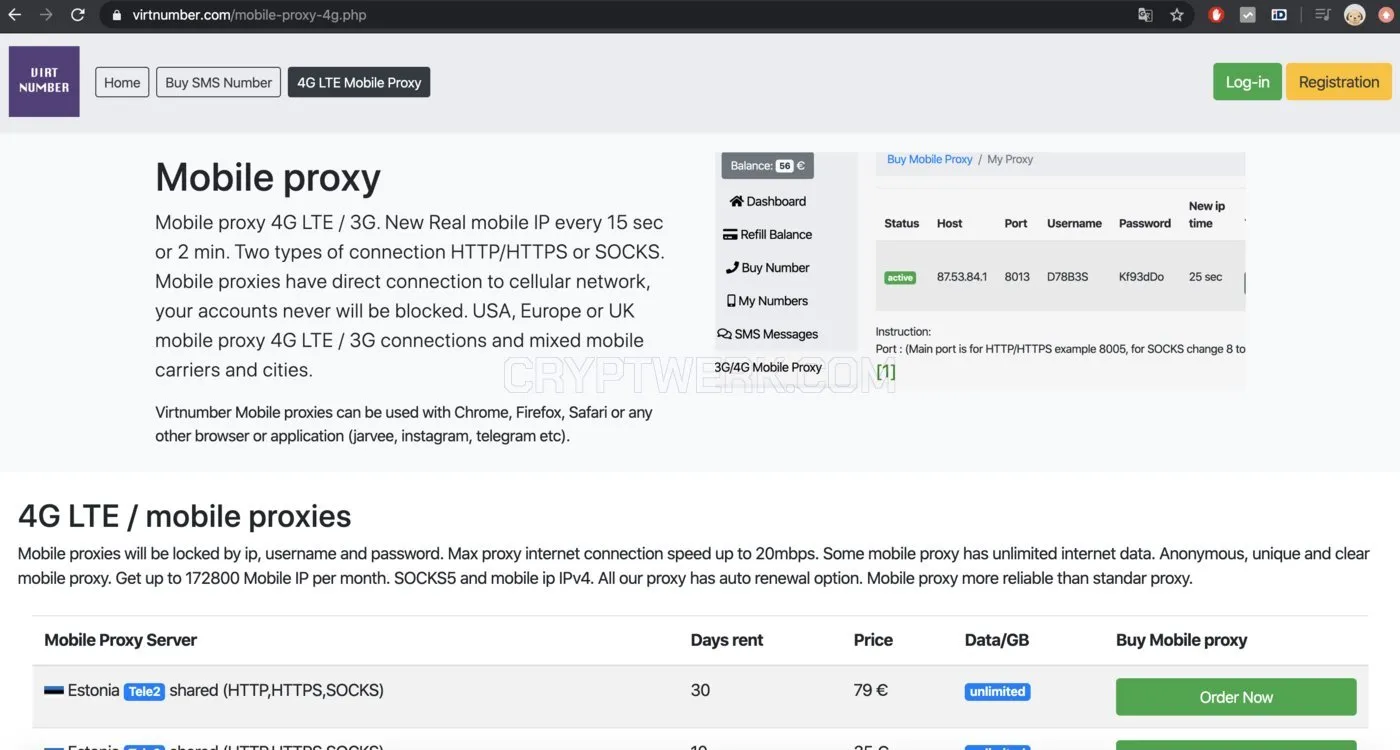Click the Mobile proxy main heading
Image resolution: width=1400 pixels, height=750 pixels.
coord(268,178)
